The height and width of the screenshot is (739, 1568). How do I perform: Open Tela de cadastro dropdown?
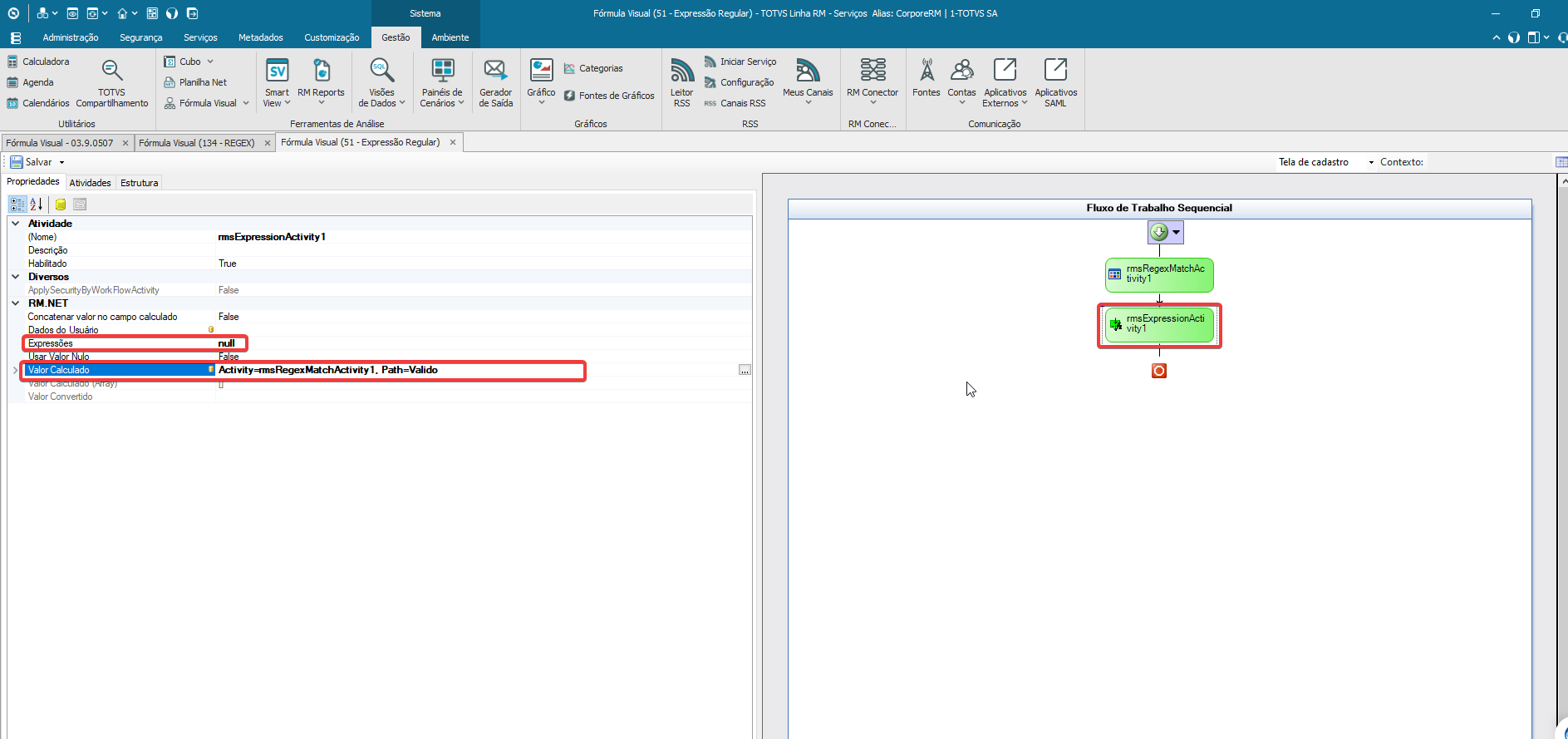1371,162
